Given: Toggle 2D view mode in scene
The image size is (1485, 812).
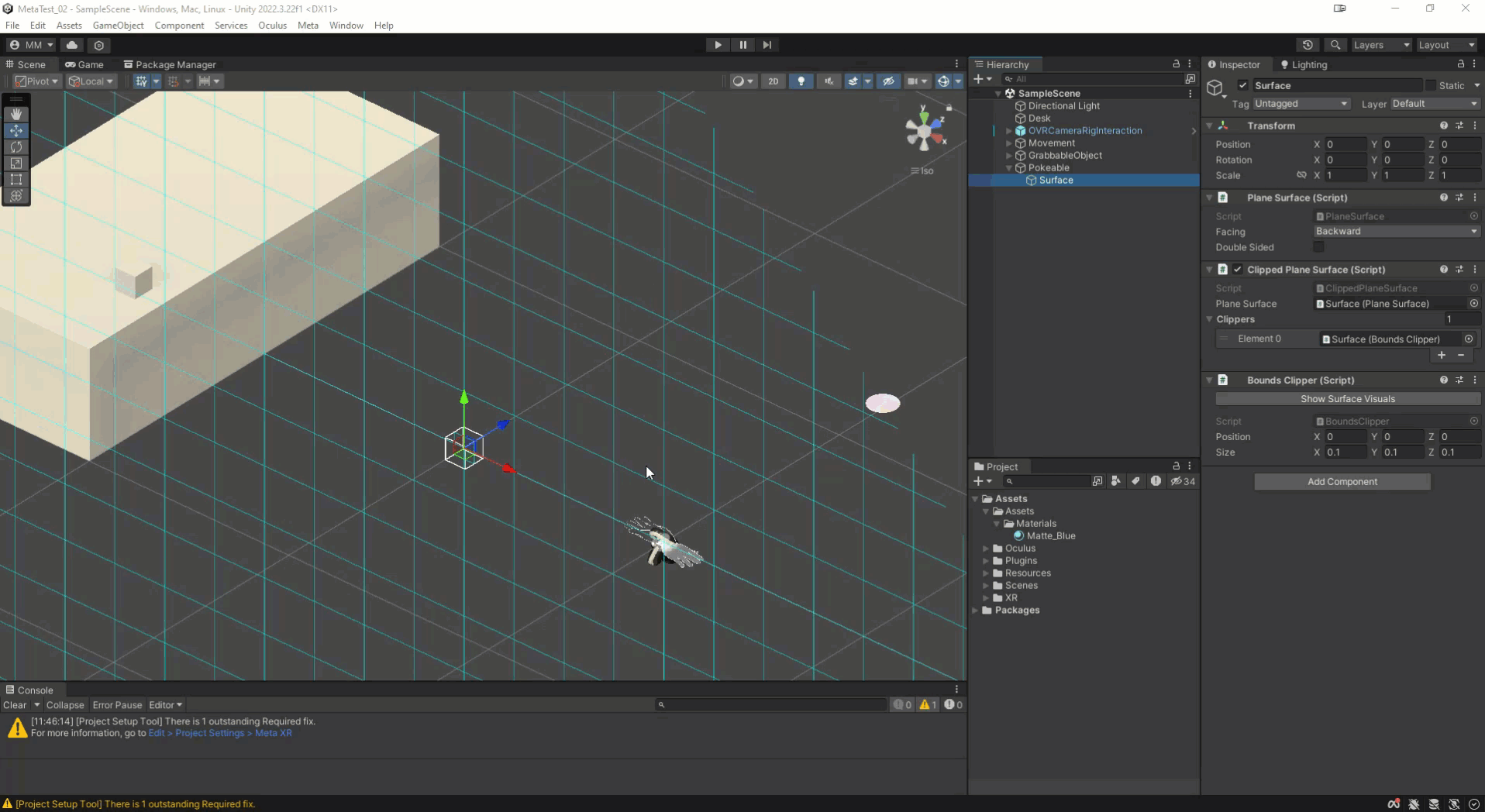Looking at the screenshot, I should [x=773, y=81].
